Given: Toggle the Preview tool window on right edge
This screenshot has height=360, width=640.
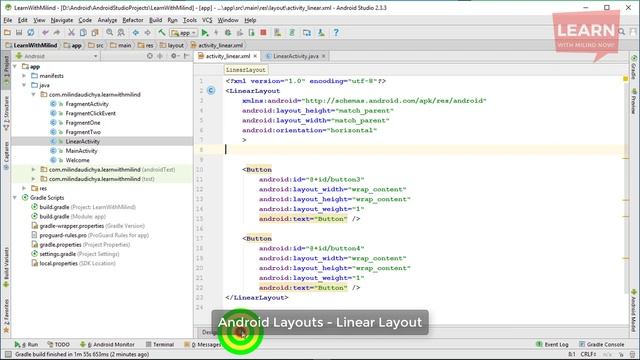Looking at the screenshot, I should click(634, 101).
